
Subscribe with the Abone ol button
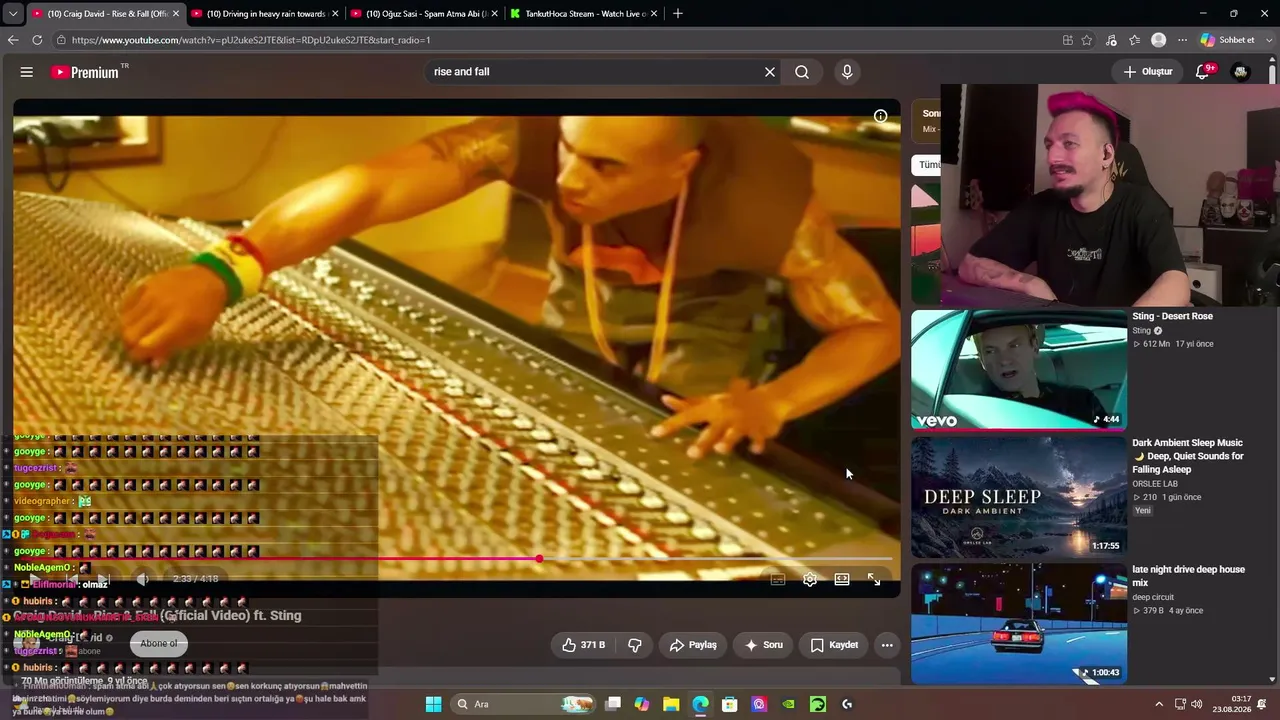(159, 644)
